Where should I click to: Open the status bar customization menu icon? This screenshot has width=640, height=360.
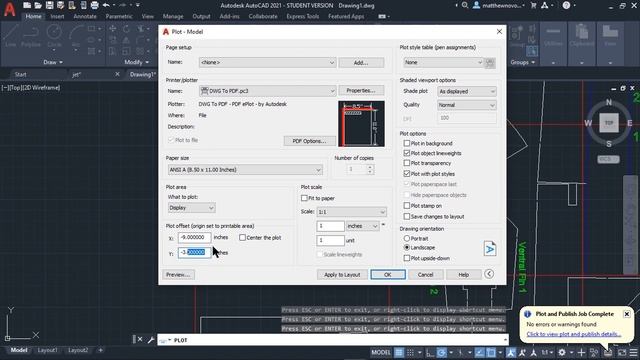[633, 353]
